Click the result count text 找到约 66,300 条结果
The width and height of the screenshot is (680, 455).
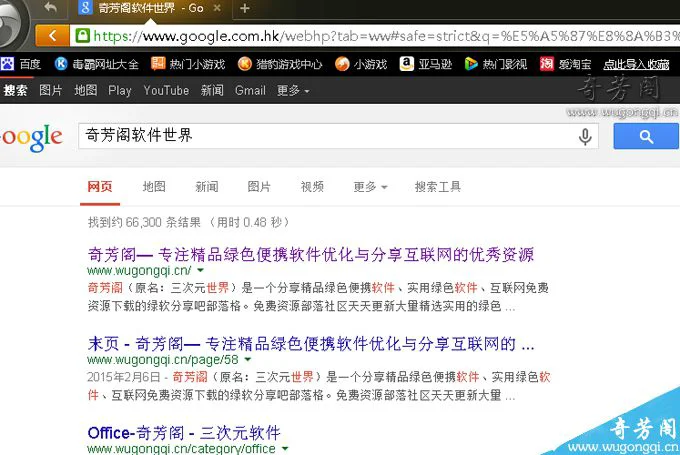click(x=144, y=223)
